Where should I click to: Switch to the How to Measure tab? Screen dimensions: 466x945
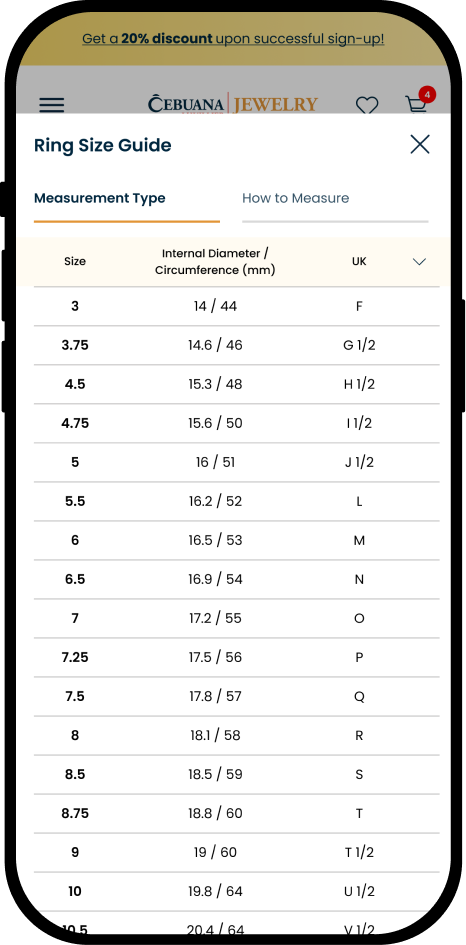click(295, 198)
